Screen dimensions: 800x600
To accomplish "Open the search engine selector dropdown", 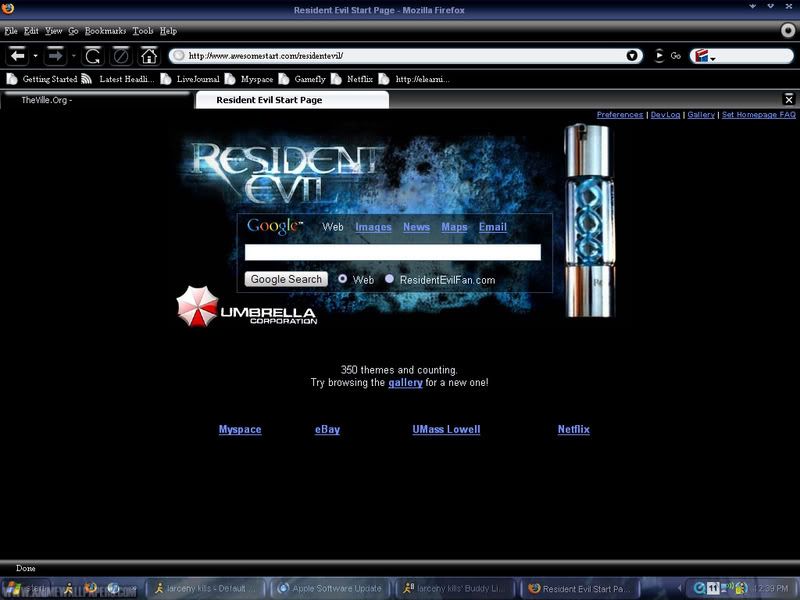I will coord(705,56).
